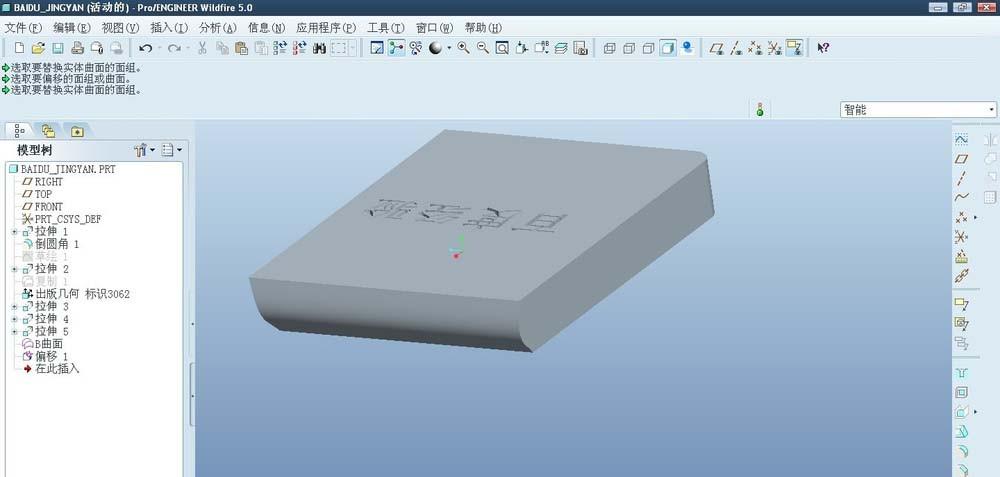Click the Undo arrow in the toolbar

click(x=146, y=48)
